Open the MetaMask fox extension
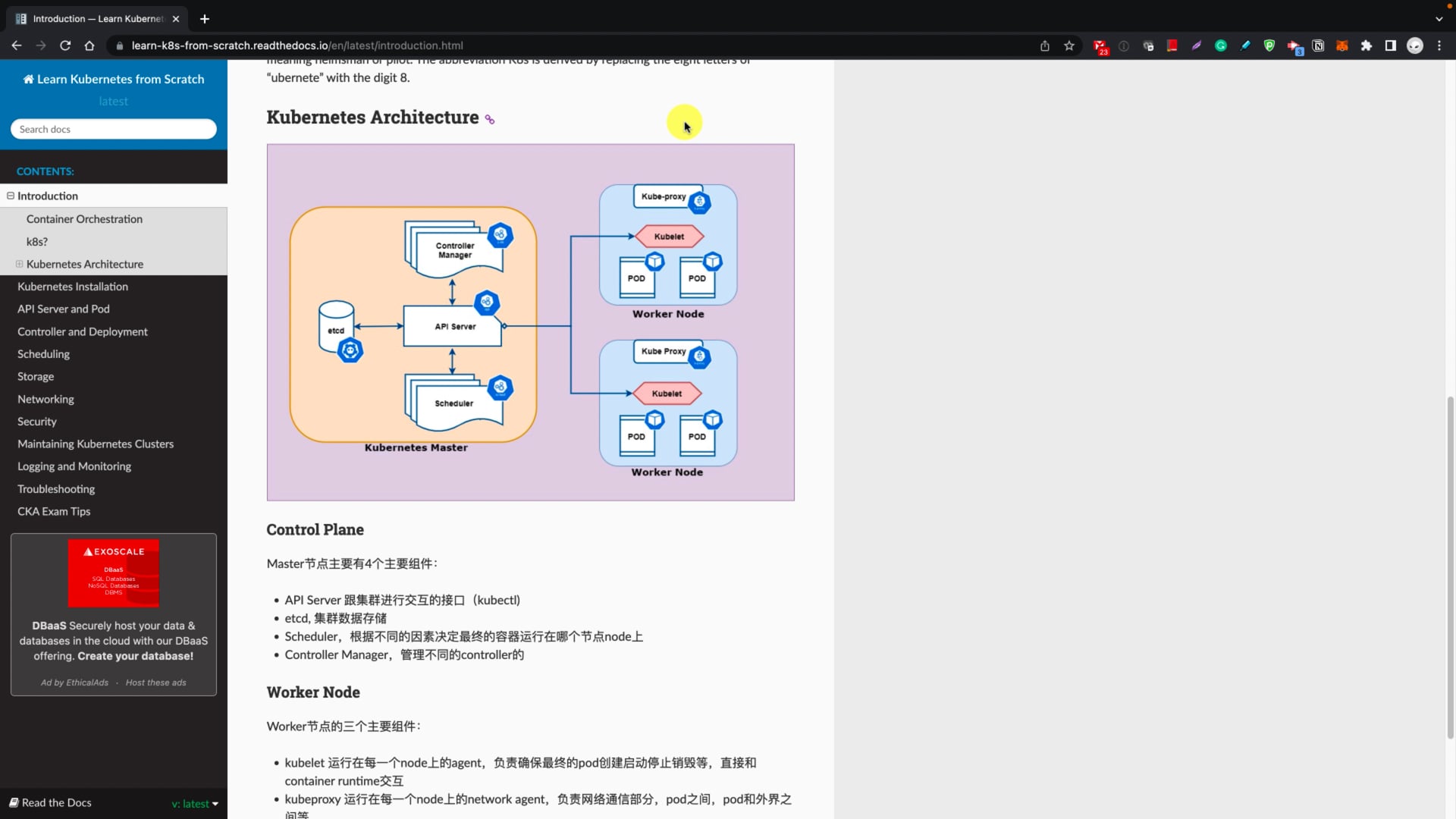The height and width of the screenshot is (819, 1456). [1342, 45]
